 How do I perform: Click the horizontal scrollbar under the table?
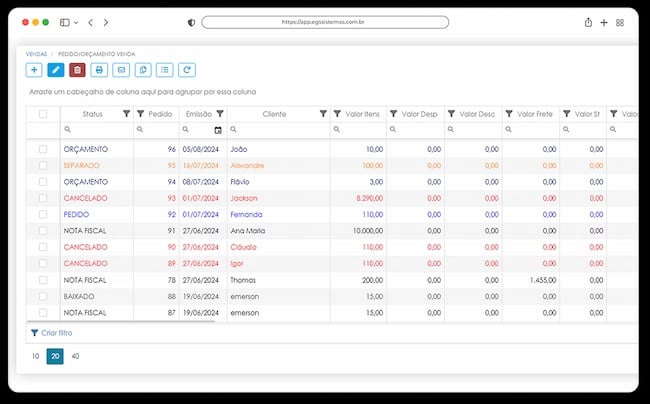click(x=121, y=321)
